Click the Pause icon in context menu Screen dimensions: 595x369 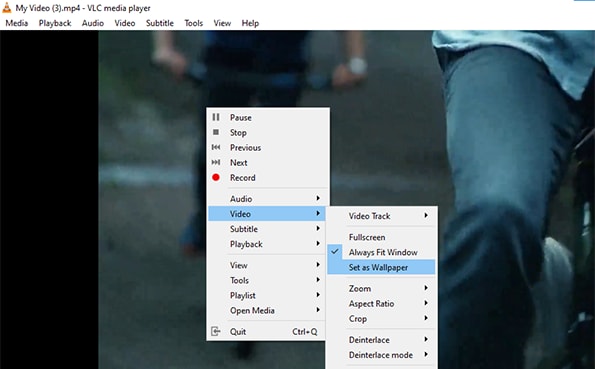tap(216, 117)
